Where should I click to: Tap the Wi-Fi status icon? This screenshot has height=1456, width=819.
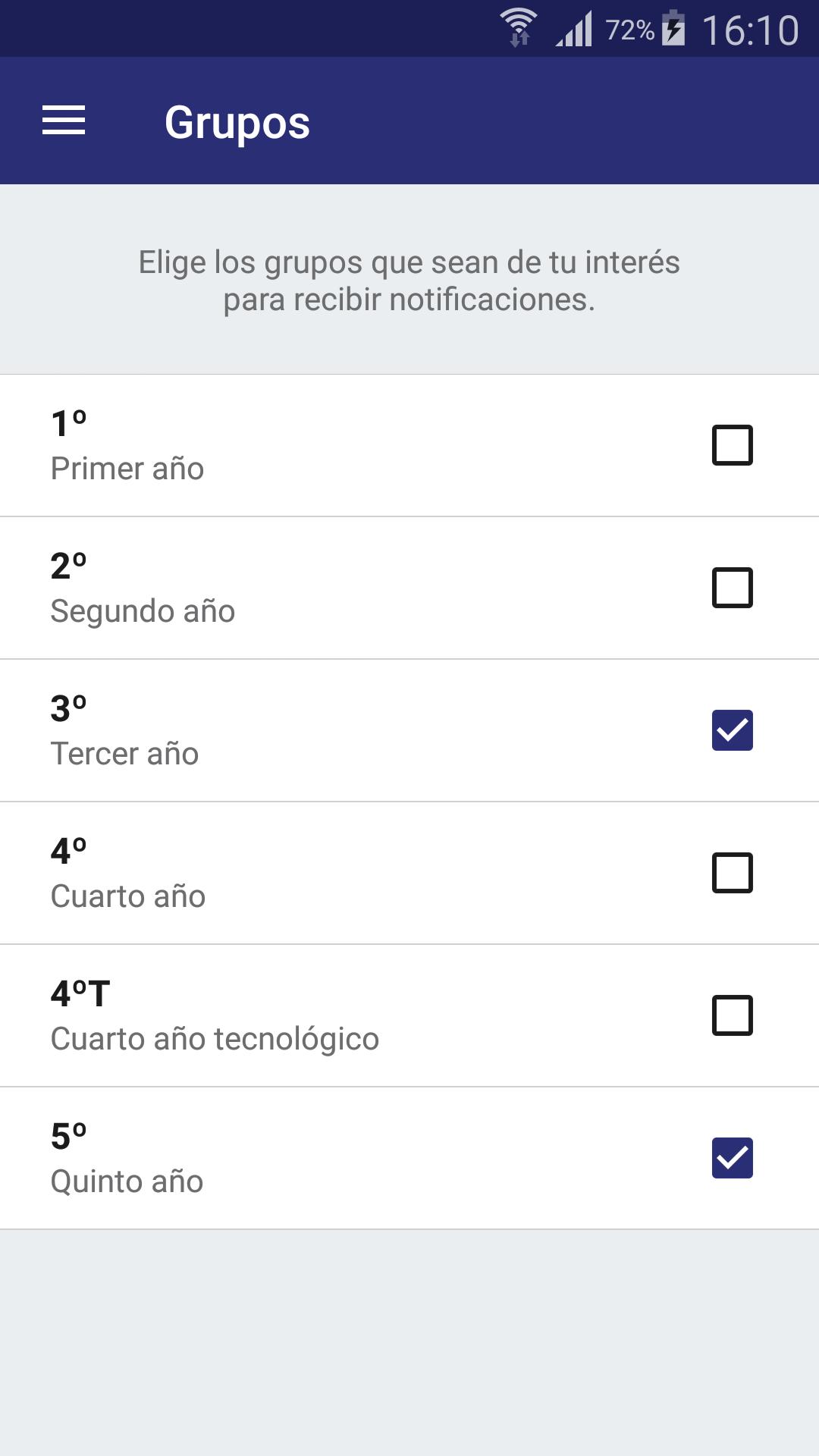[519, 28]
